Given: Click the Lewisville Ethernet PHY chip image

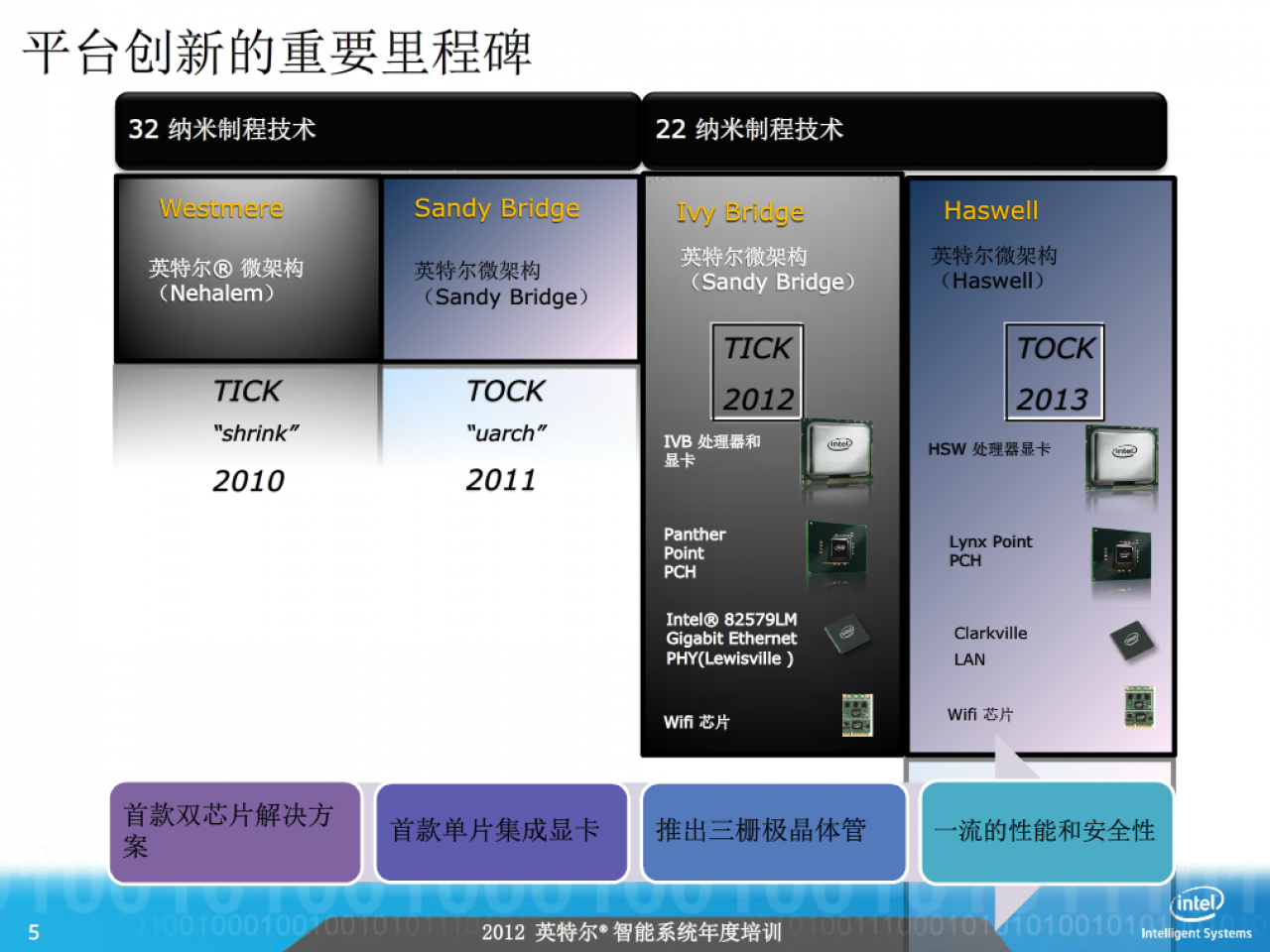Looking at the screenshot, I should click(x=846, y=635).
